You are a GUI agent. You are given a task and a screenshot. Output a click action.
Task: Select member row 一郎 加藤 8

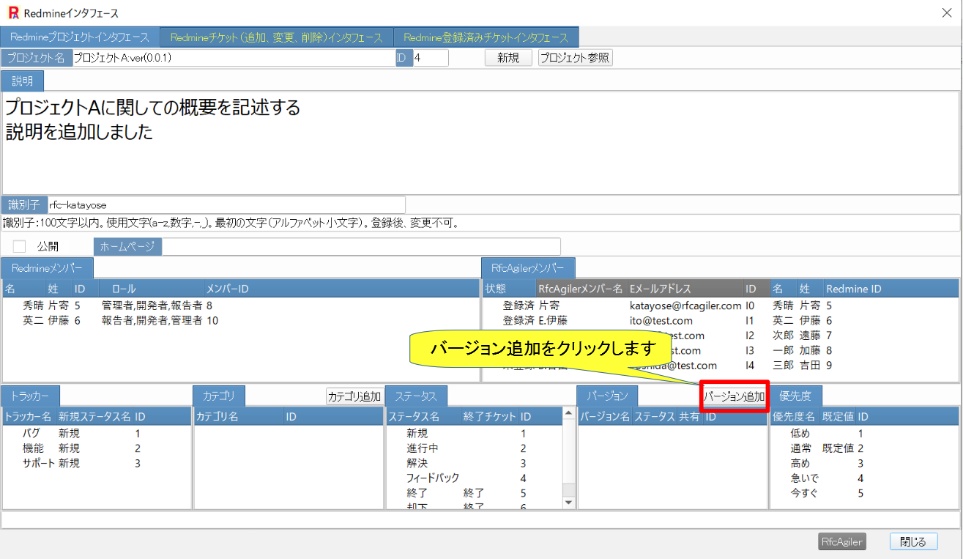click(x=720, y=350)
